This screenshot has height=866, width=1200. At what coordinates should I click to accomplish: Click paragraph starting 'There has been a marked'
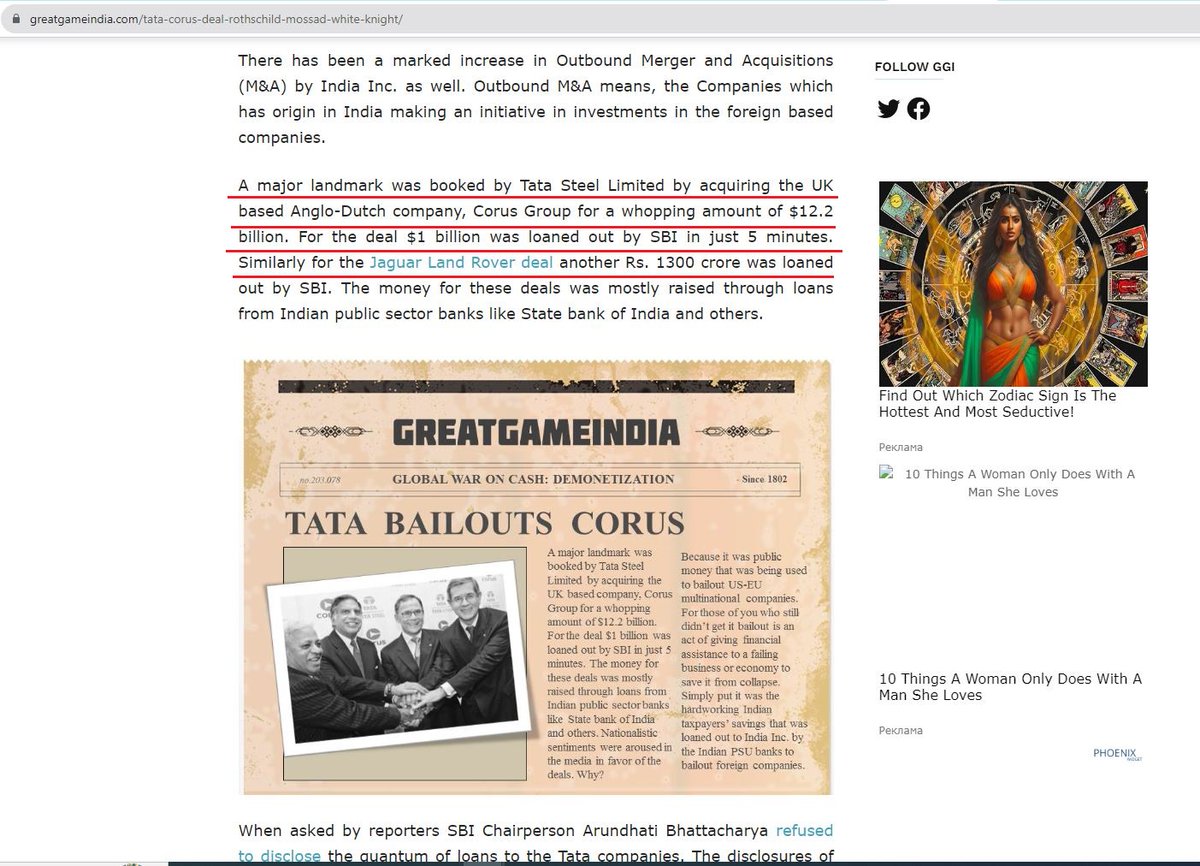pyautogui.click(x=536, y=99)
